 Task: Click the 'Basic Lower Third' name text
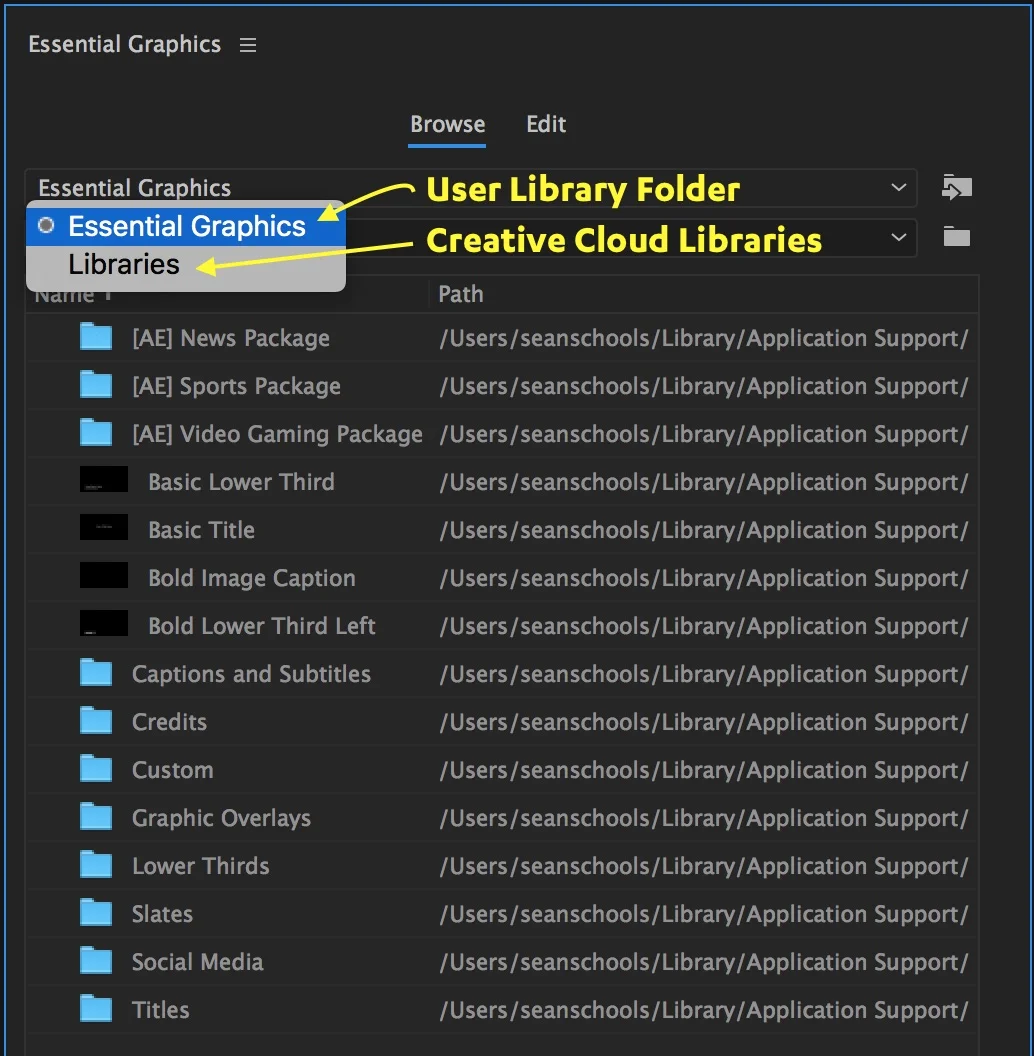pos(241,482)
